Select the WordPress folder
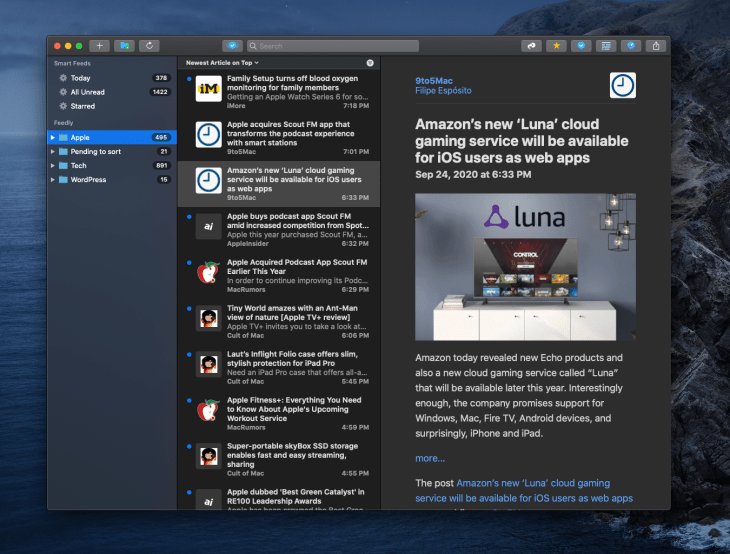The image size is (730, 554). 112,180
